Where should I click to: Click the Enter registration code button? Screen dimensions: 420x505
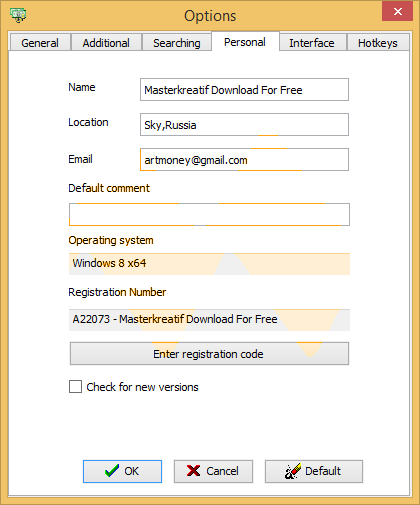pos(209,354)
